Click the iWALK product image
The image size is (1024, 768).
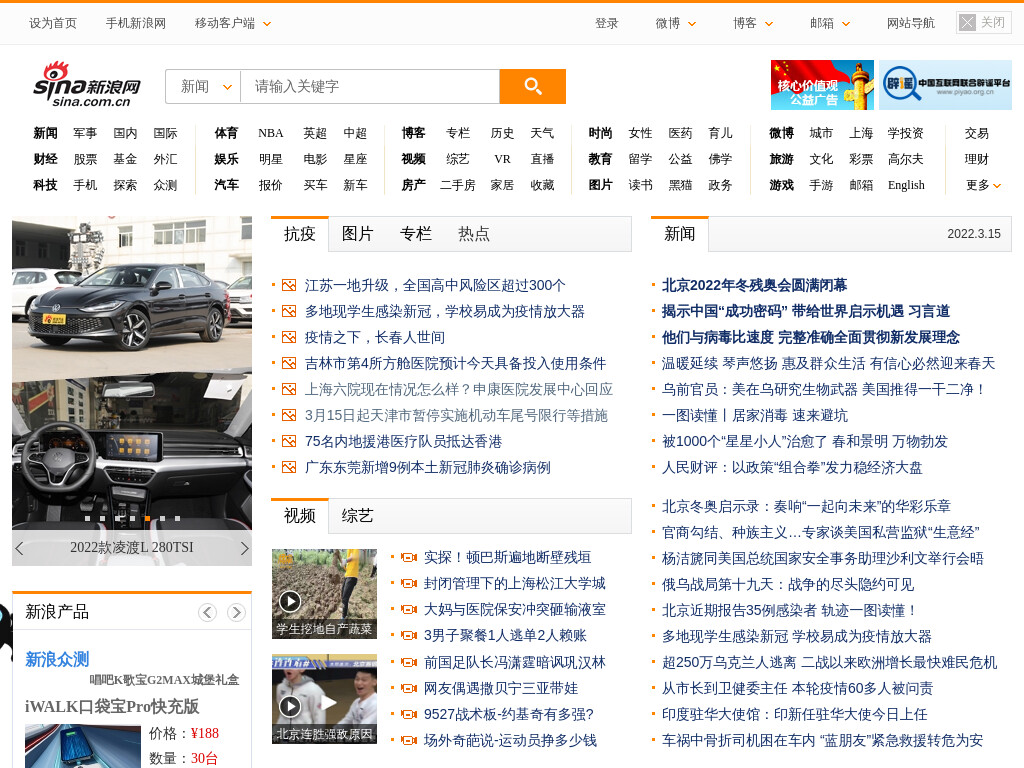(83, 746)
